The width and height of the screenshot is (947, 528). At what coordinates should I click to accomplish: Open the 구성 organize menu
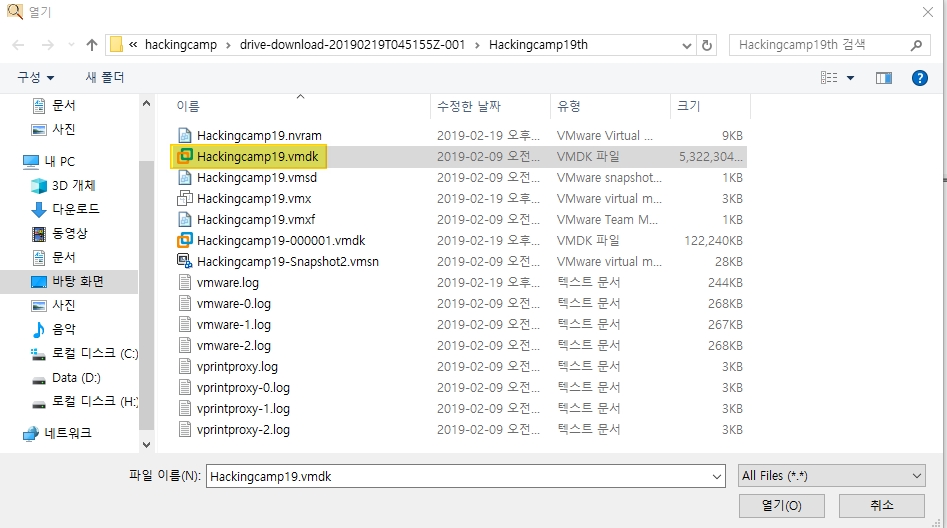pyautogui.click(x=35, y=77)
